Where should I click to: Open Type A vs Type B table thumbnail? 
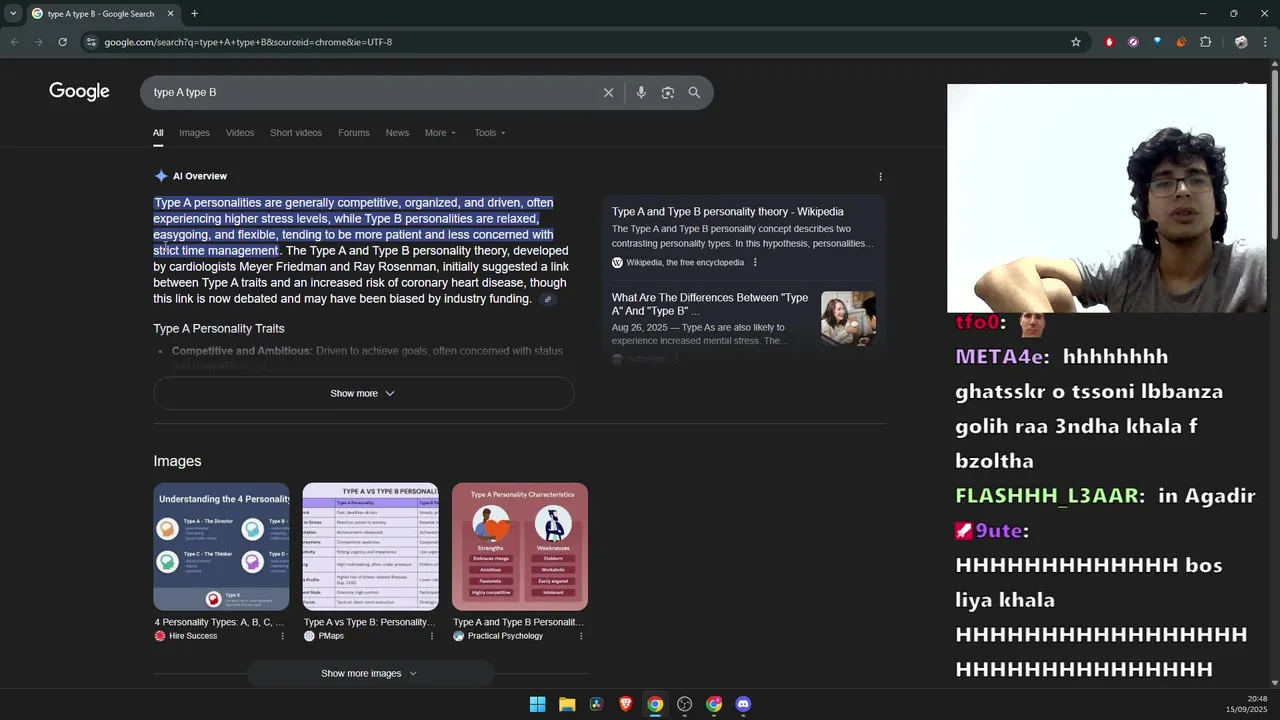click(370, 547)
